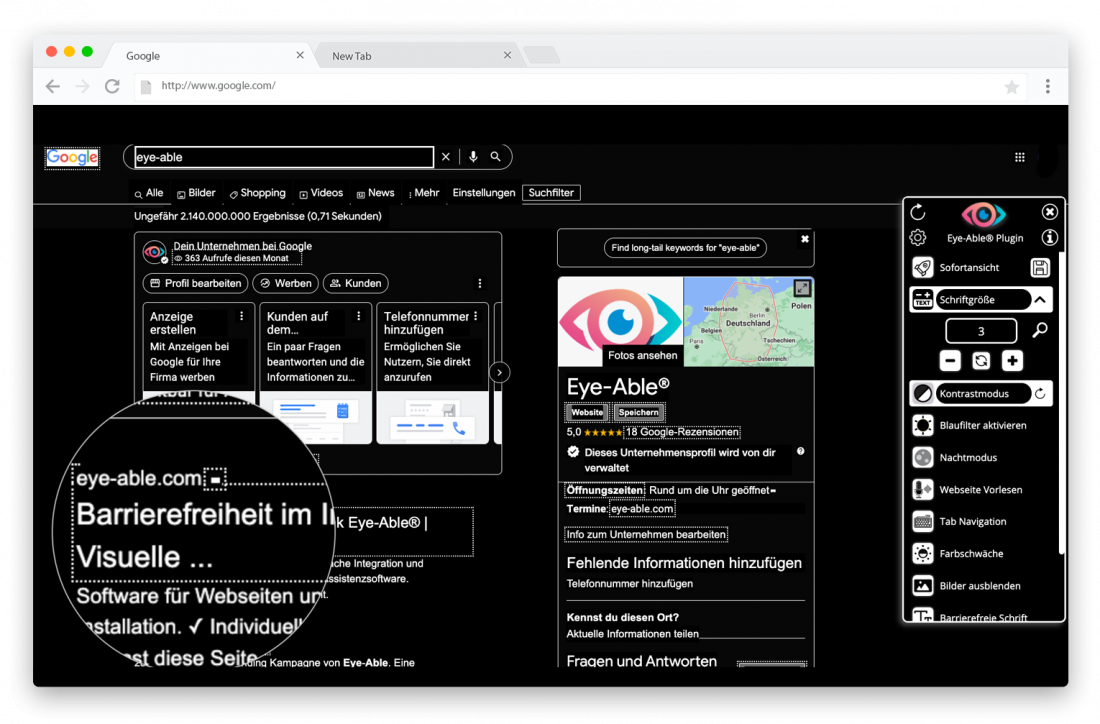Image resolution: width=1100 pixels, height=724 pixels.
Task: Click the voice search microphone icon
Action: point(473,157)
